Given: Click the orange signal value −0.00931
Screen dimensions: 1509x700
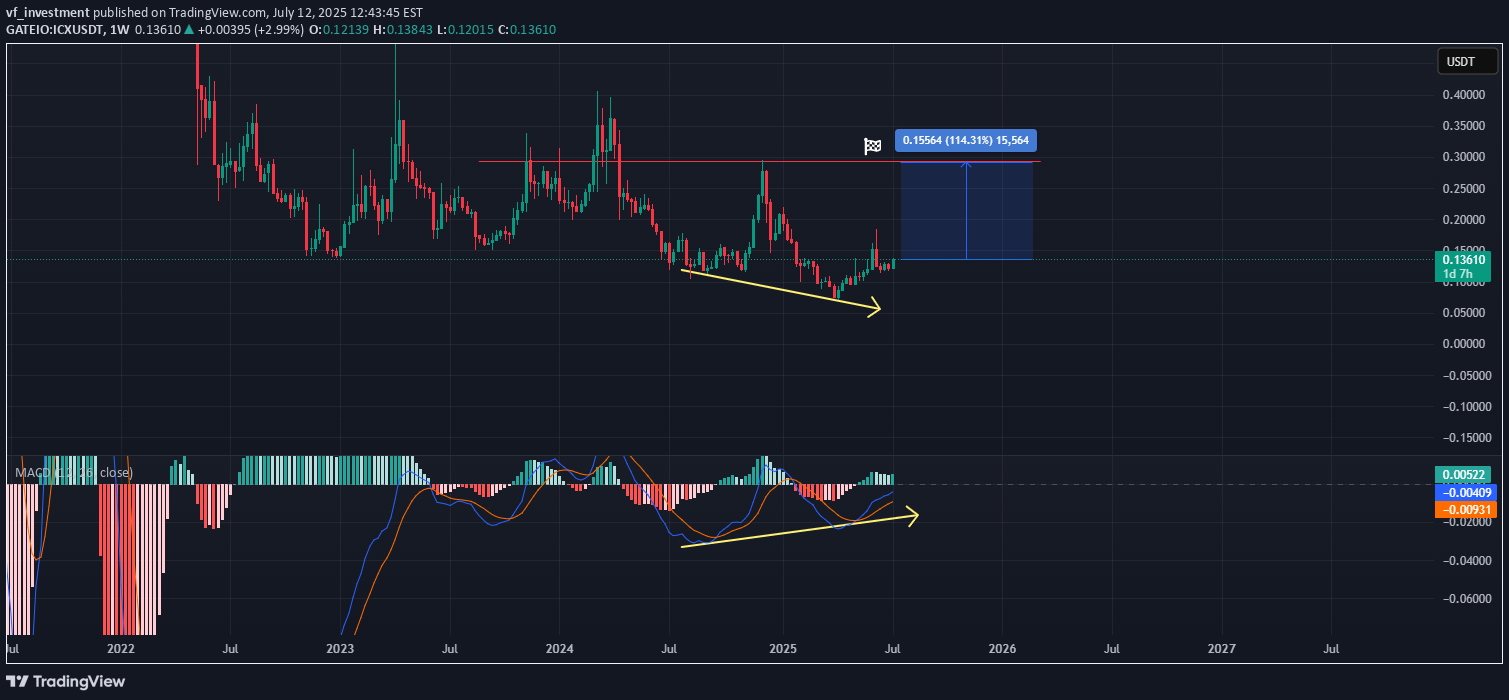Looking at the screenshot, I should coord(1465,509).
